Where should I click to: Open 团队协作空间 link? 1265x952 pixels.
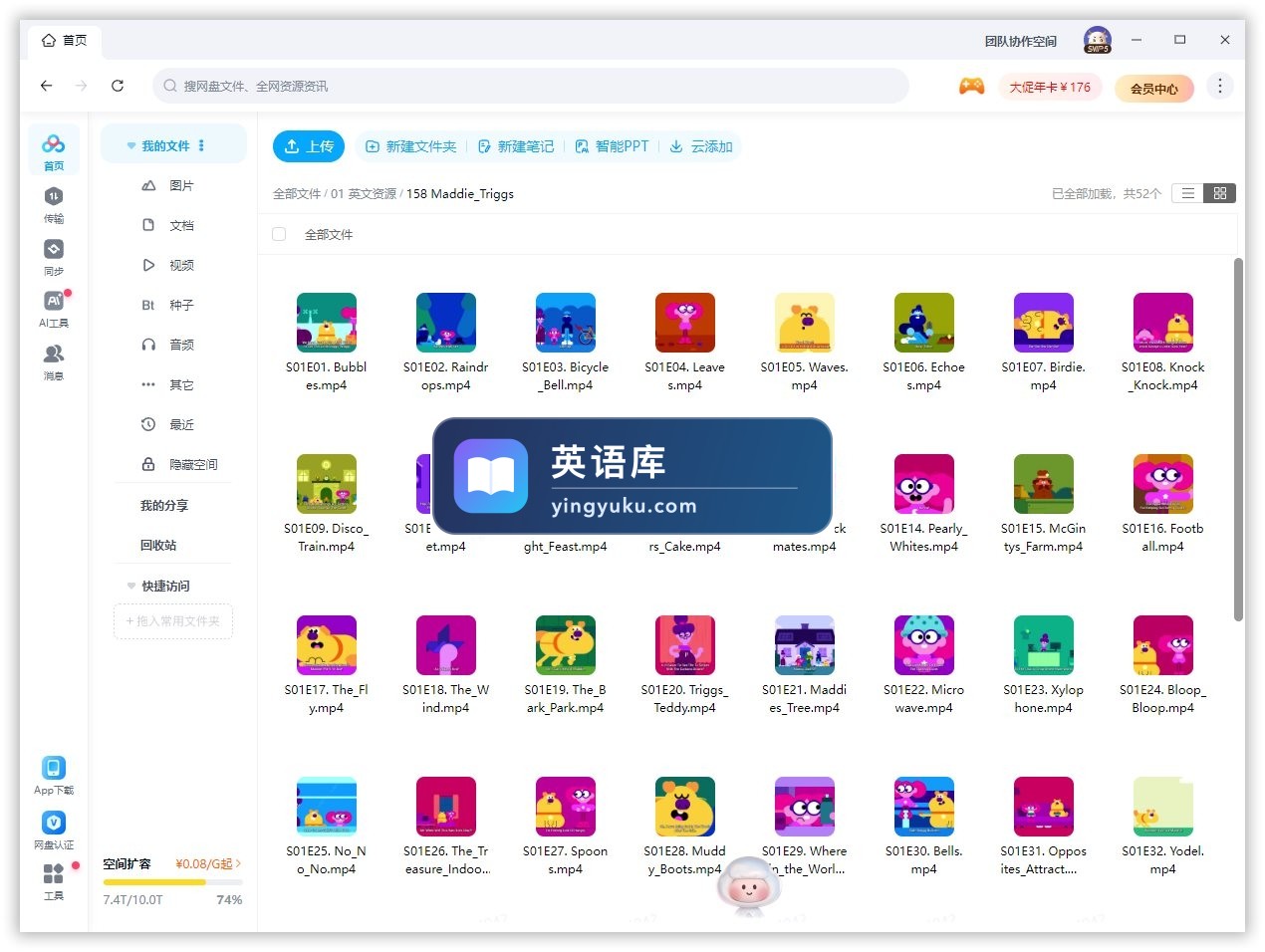1020,41
